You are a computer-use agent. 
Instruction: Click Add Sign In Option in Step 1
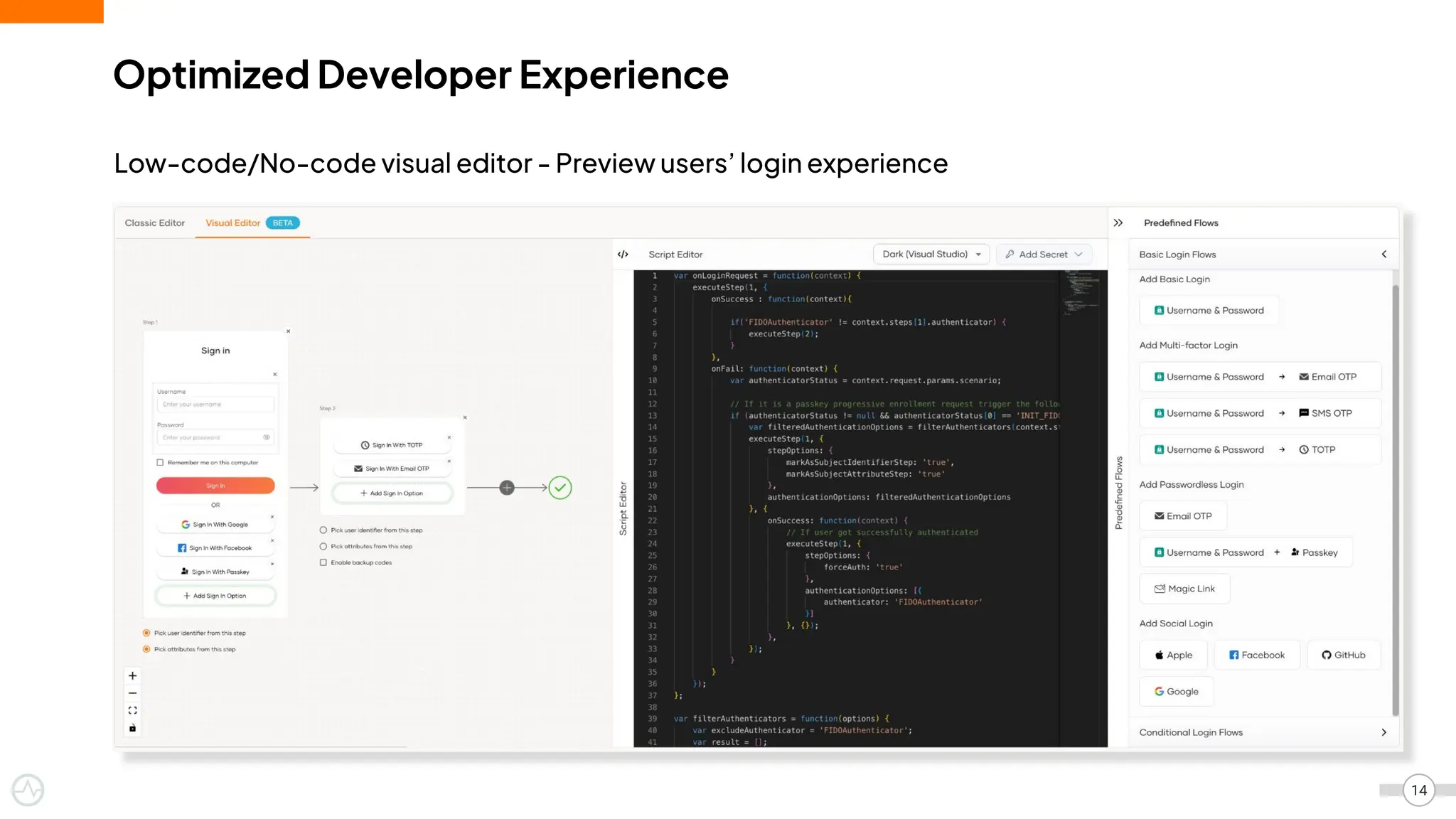pos(215,596)
